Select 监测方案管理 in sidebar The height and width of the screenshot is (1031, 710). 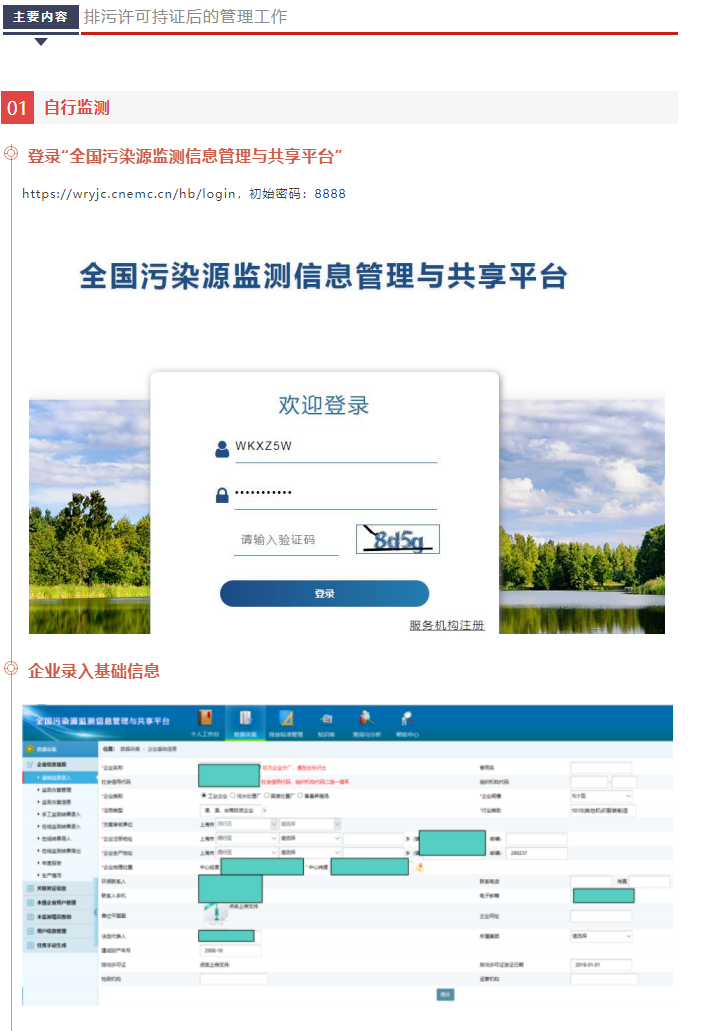point(57,790)
